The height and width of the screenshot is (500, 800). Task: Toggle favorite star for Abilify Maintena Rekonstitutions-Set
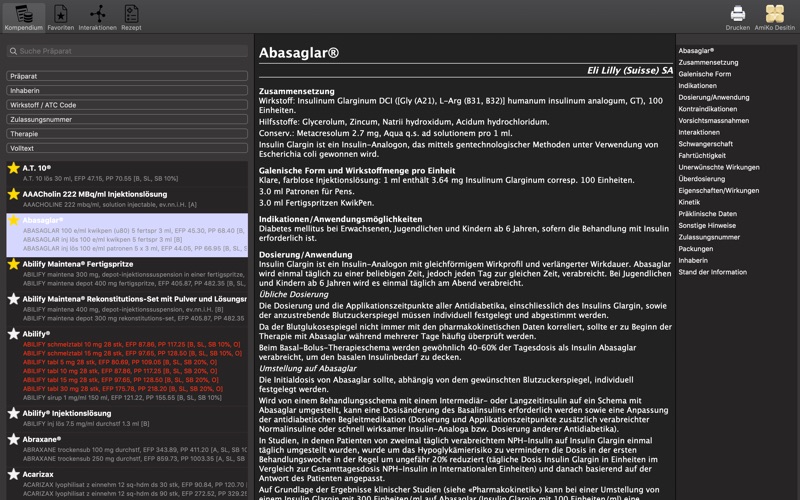point(14,299)
